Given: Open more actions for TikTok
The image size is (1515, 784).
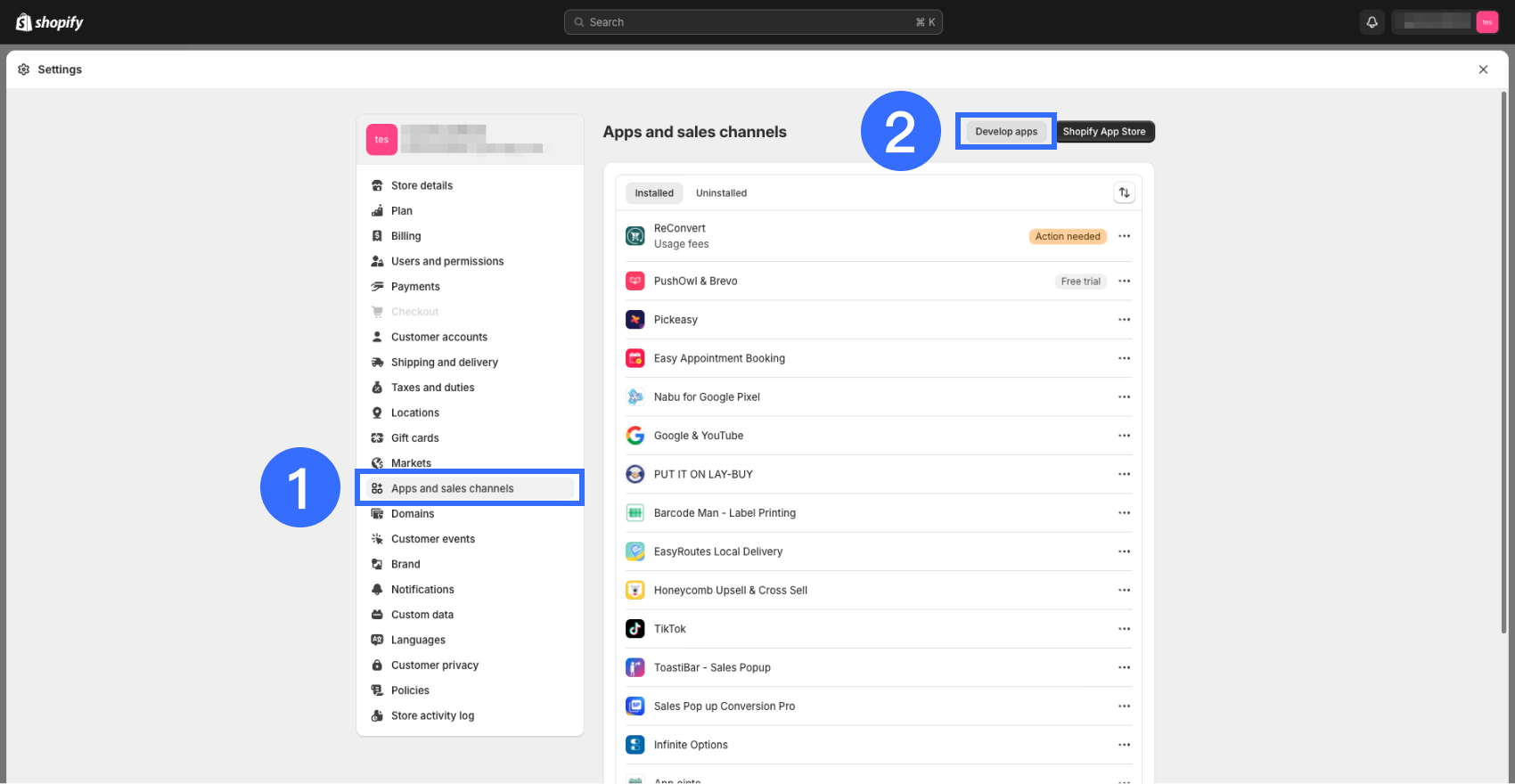Looking at the screenshot, I should (x=1125, y=629).
